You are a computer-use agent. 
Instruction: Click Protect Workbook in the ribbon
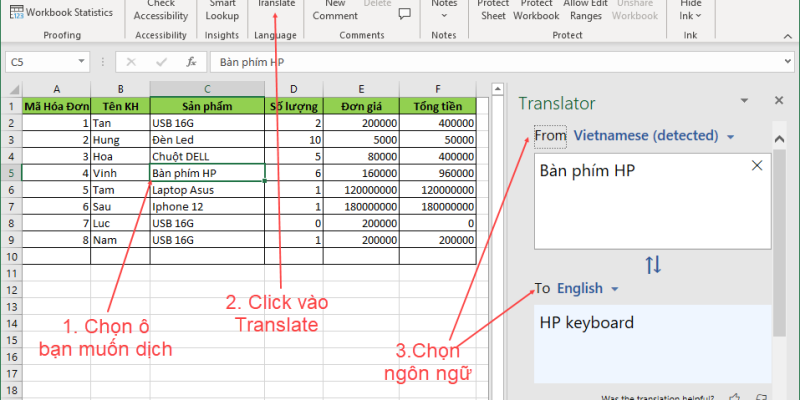[537, 10]
